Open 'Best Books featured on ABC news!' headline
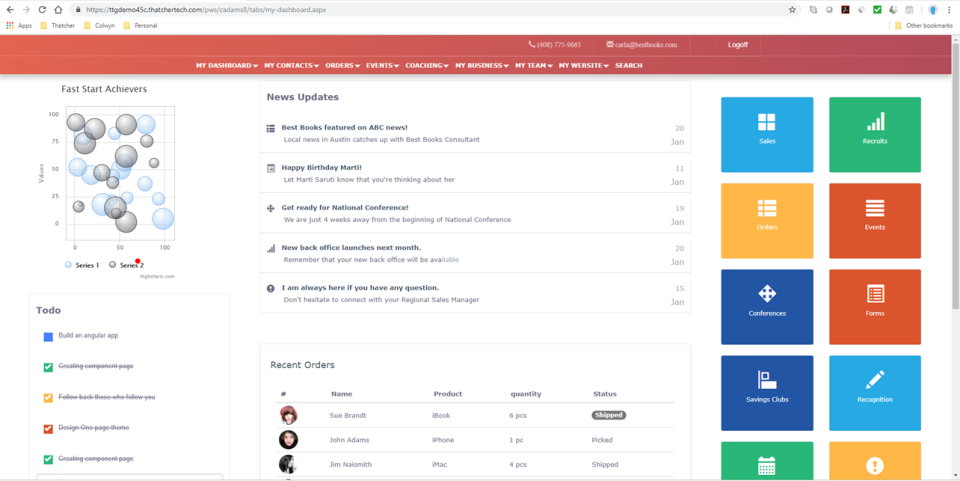This screenshot has width=960, height=481. 345,128
